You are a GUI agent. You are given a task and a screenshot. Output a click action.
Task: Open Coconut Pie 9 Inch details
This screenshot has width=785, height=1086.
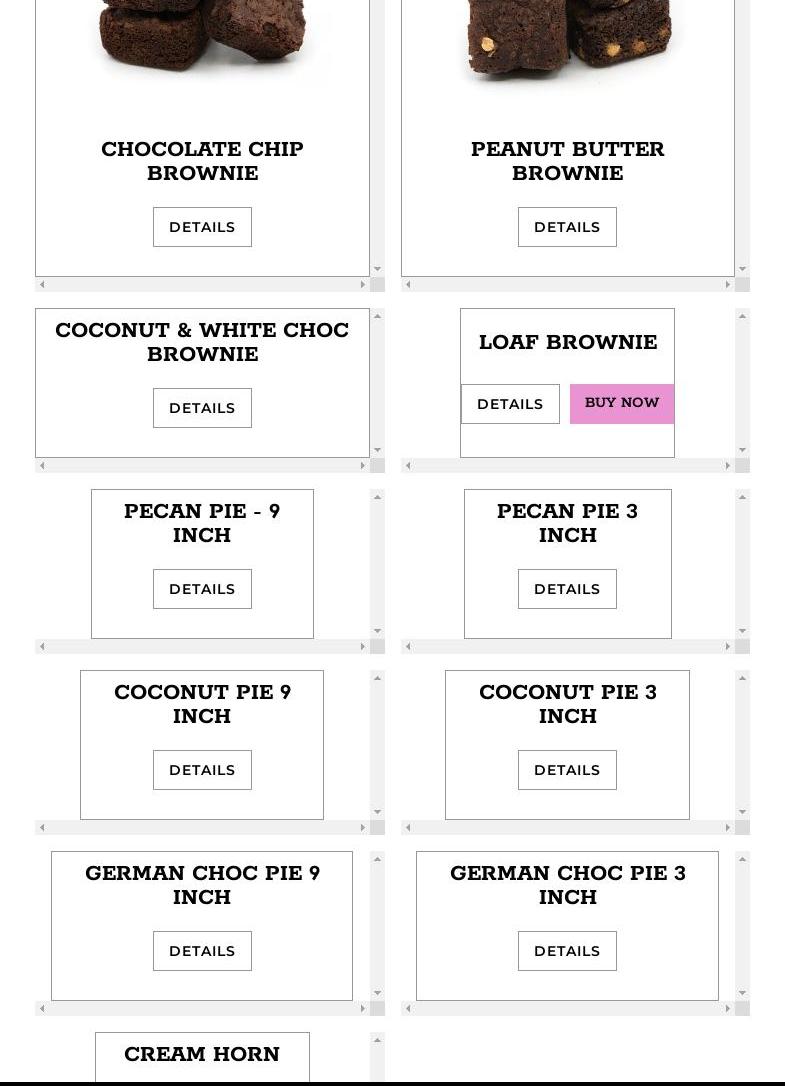pos(202,770)
